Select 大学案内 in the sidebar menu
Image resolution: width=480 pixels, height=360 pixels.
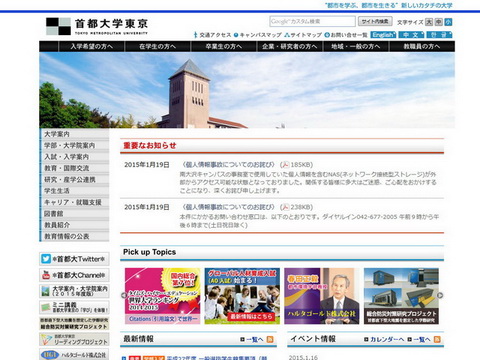click(74, 134)
